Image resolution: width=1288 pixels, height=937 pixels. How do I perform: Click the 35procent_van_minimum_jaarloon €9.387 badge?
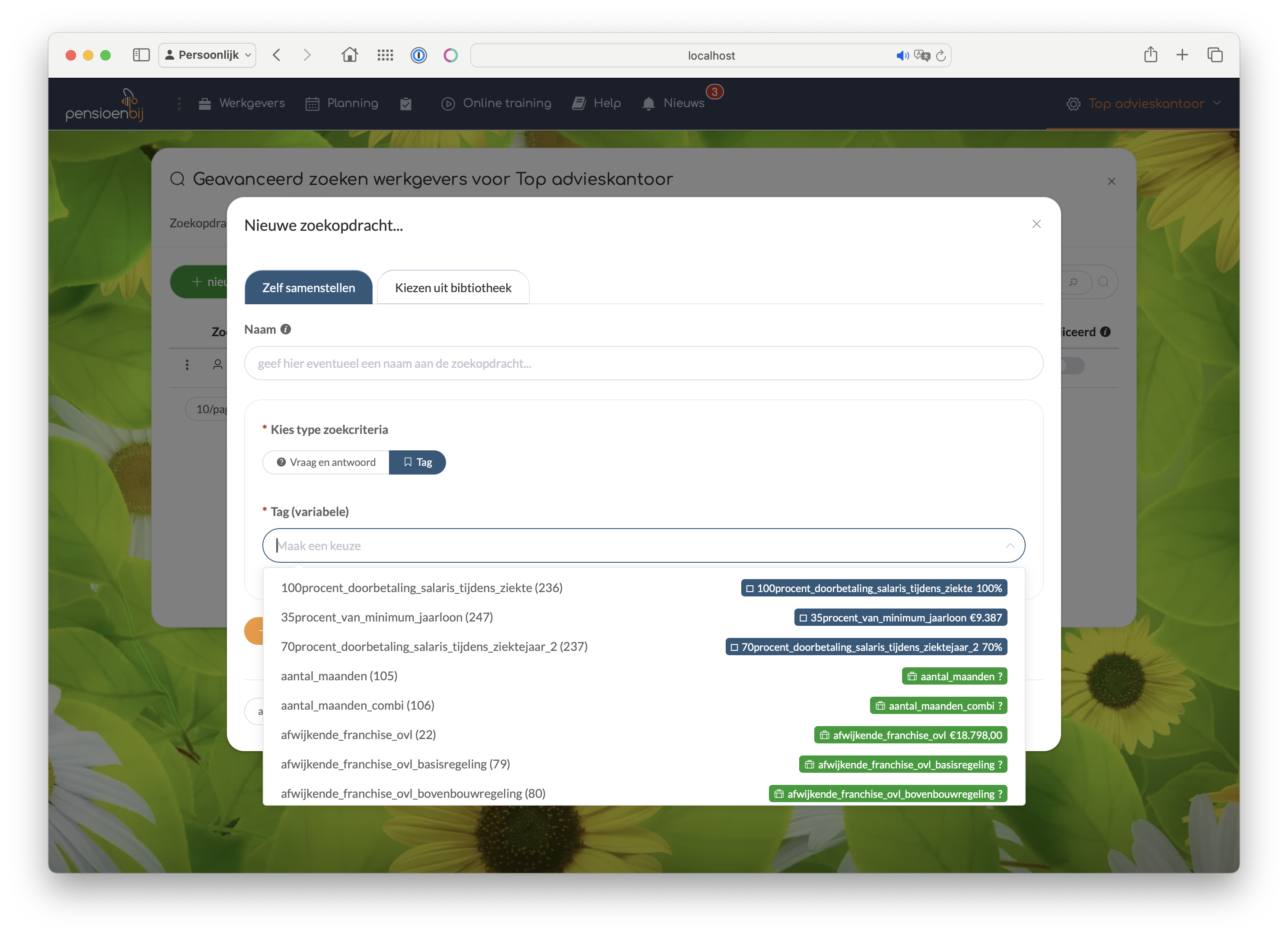(901, 618)
